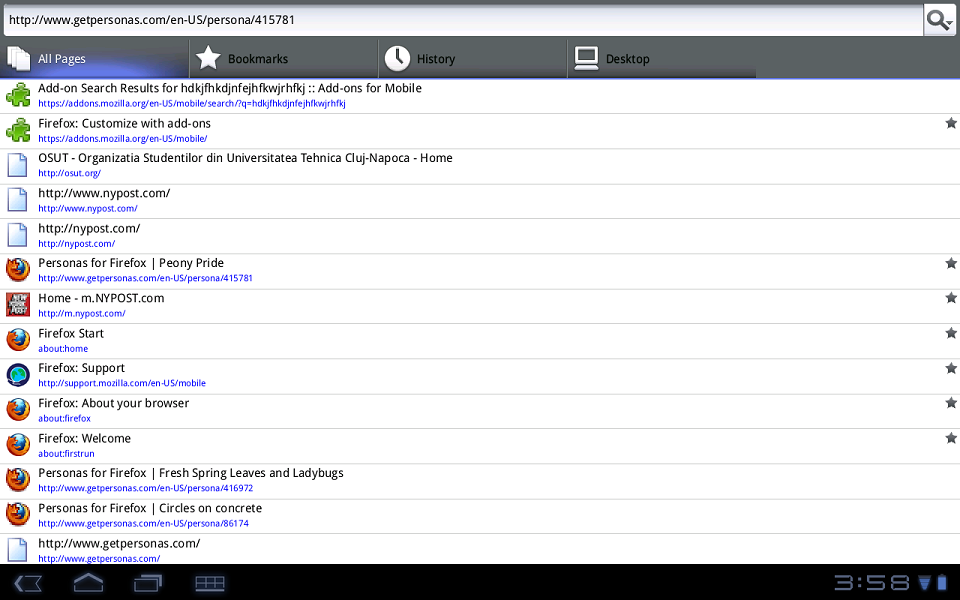Open Firefox: Customize with add-ons page
Screen dimensions: 960x600
pyautogui.click(x=480, y=131)
